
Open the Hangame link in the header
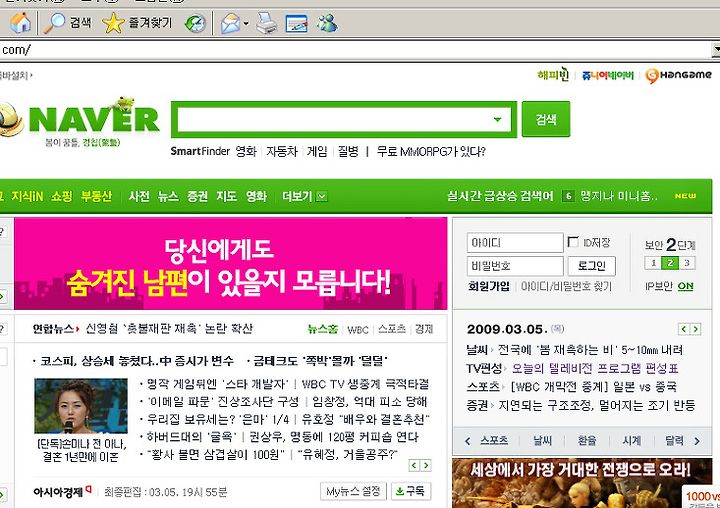point(678,75)
